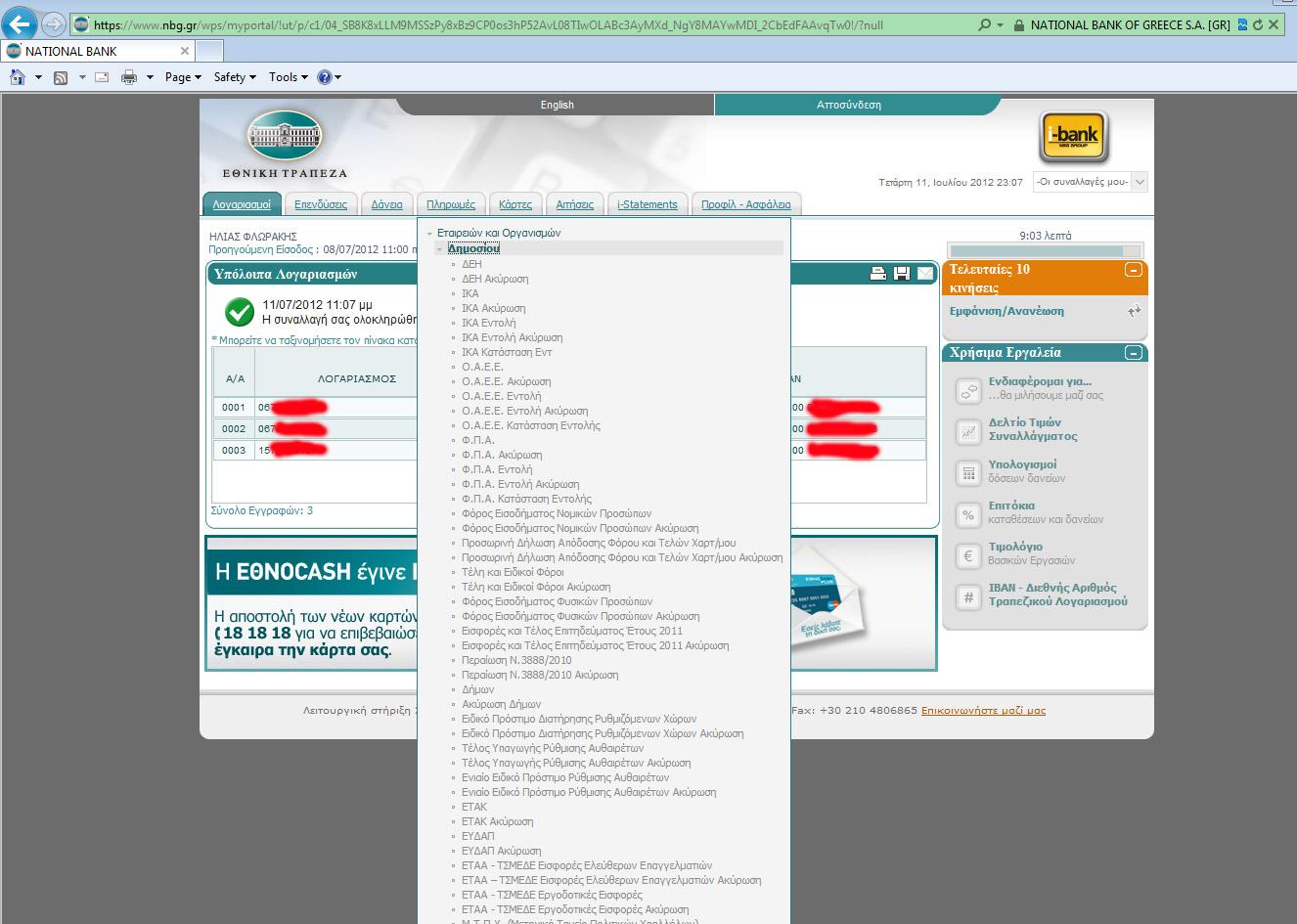Viewport: 1297px width, 924px height.
Task: Select Φόρος Εισοδήματος Φυσικών Προσώπων entry
Action: coord(557,601)
